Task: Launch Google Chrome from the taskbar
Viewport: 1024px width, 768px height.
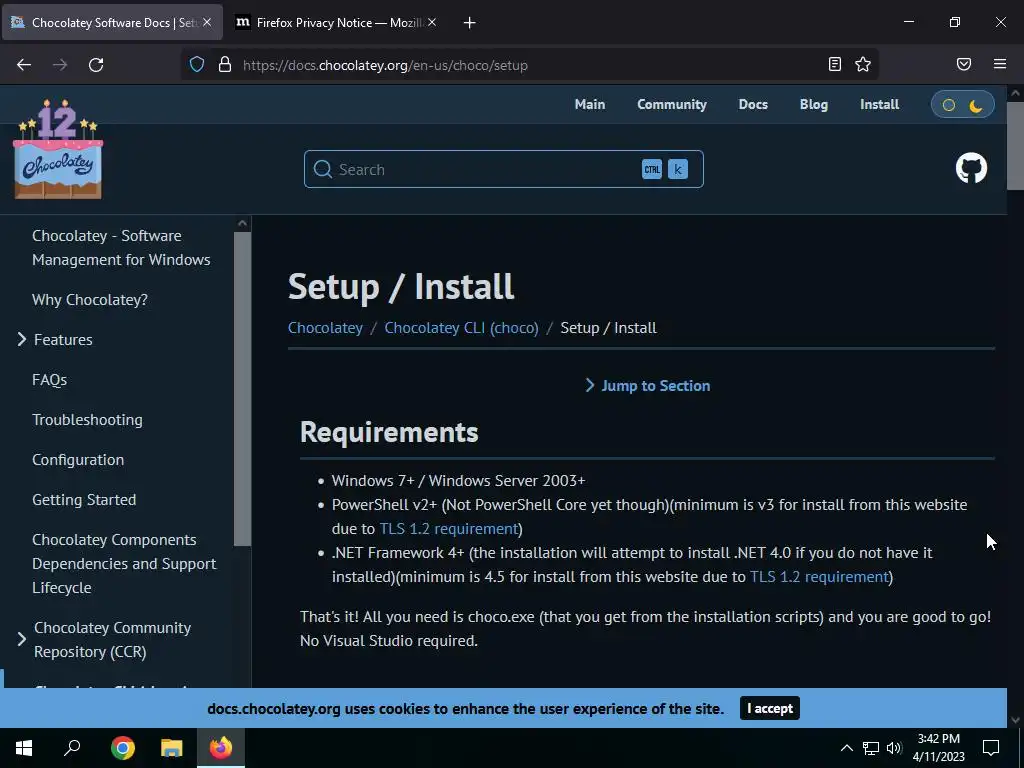Action: tap(122, 748)
